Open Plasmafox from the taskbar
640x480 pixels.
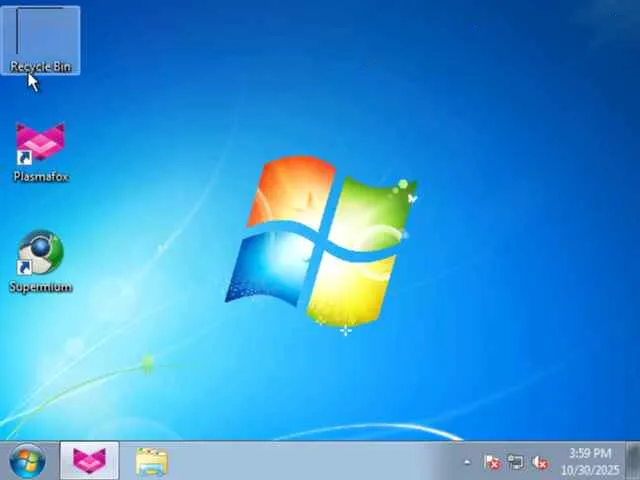[89, 461]
